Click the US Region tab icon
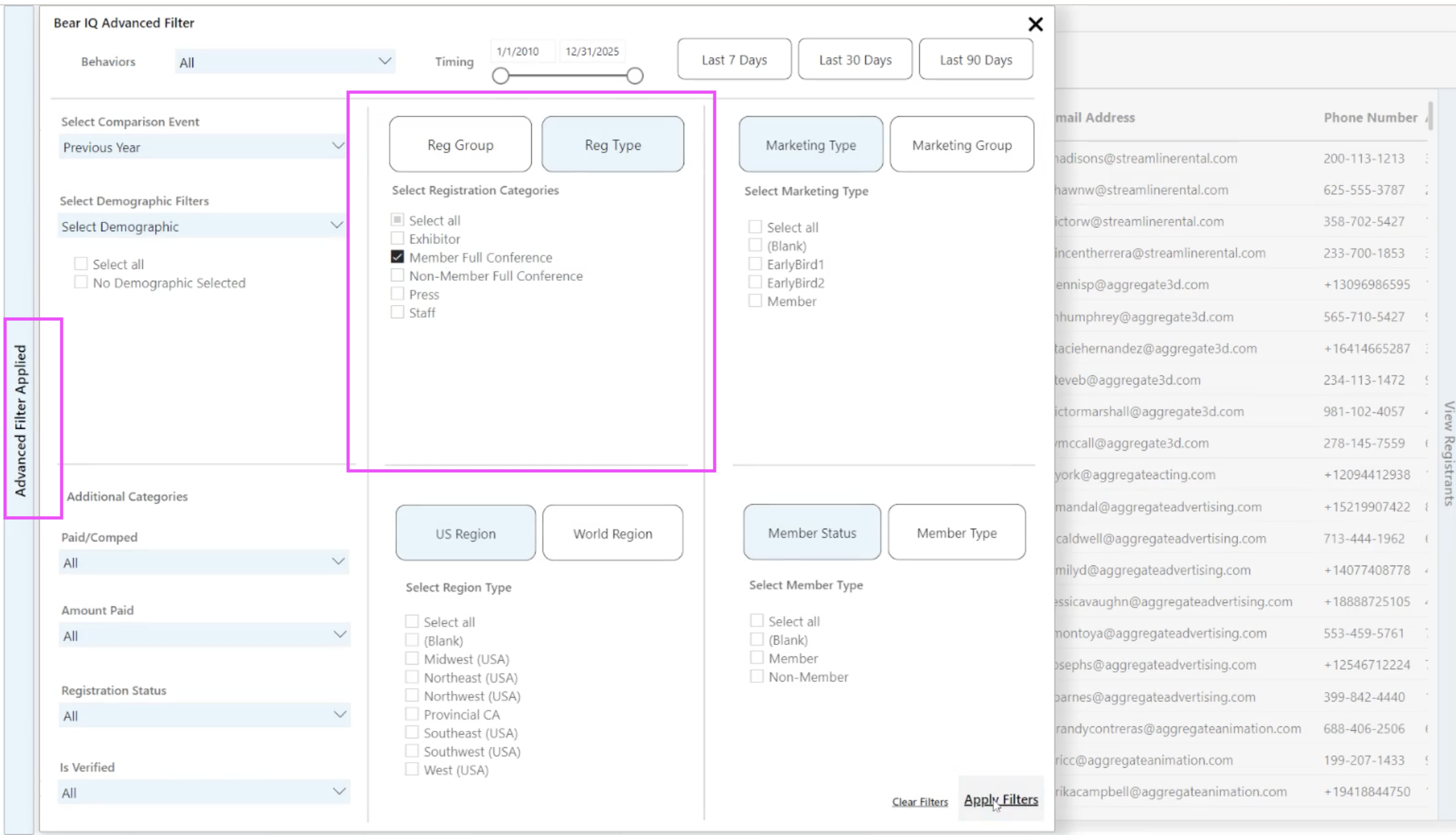 point(465,533)
